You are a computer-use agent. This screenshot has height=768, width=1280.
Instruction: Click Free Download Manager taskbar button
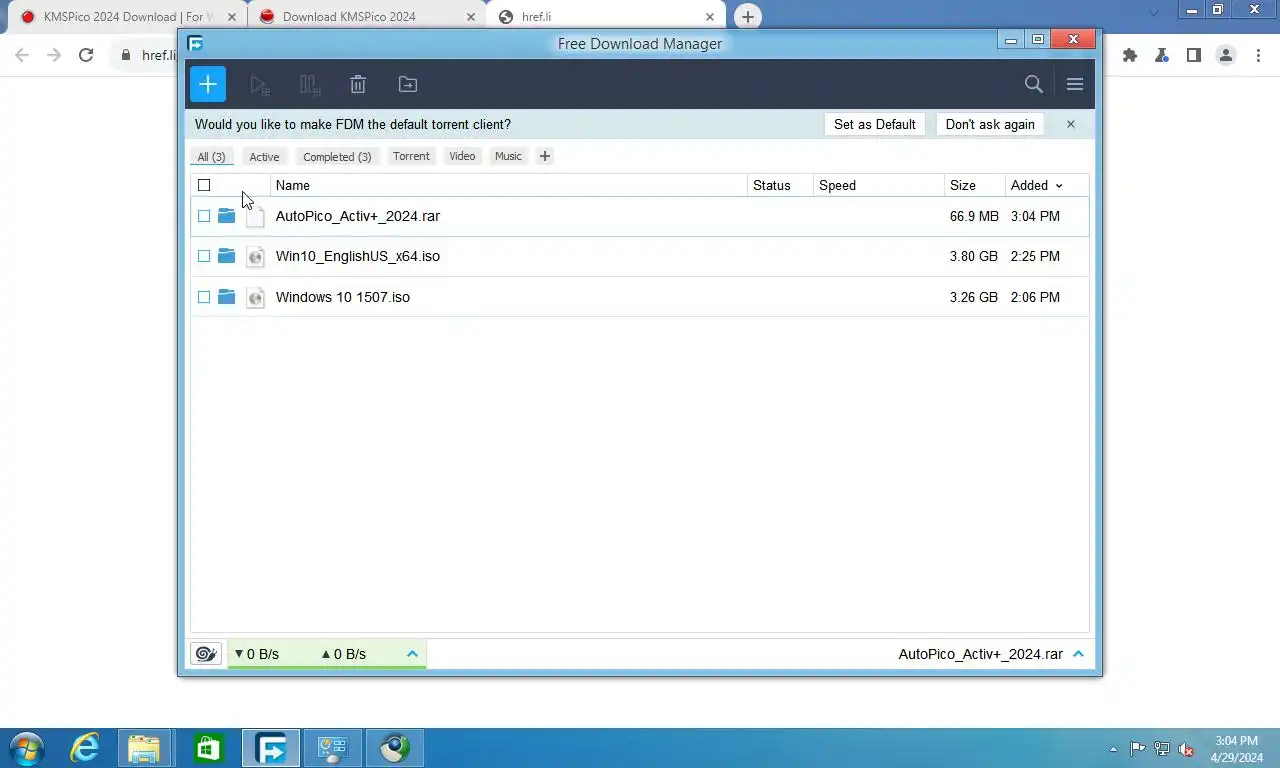pyautogui.click(x=270, y=748)
